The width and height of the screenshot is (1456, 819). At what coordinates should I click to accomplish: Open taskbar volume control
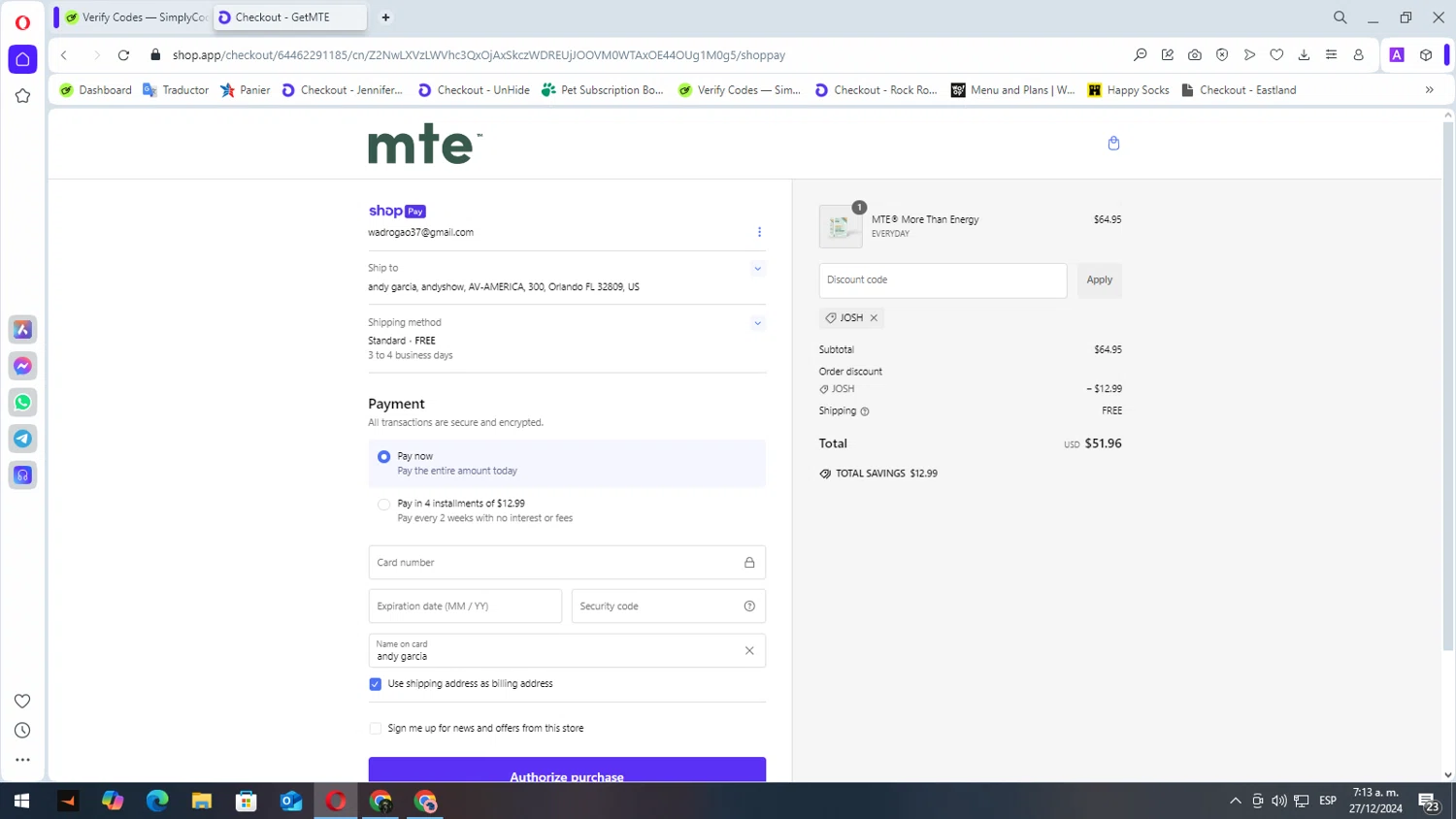pos(1279,802)
